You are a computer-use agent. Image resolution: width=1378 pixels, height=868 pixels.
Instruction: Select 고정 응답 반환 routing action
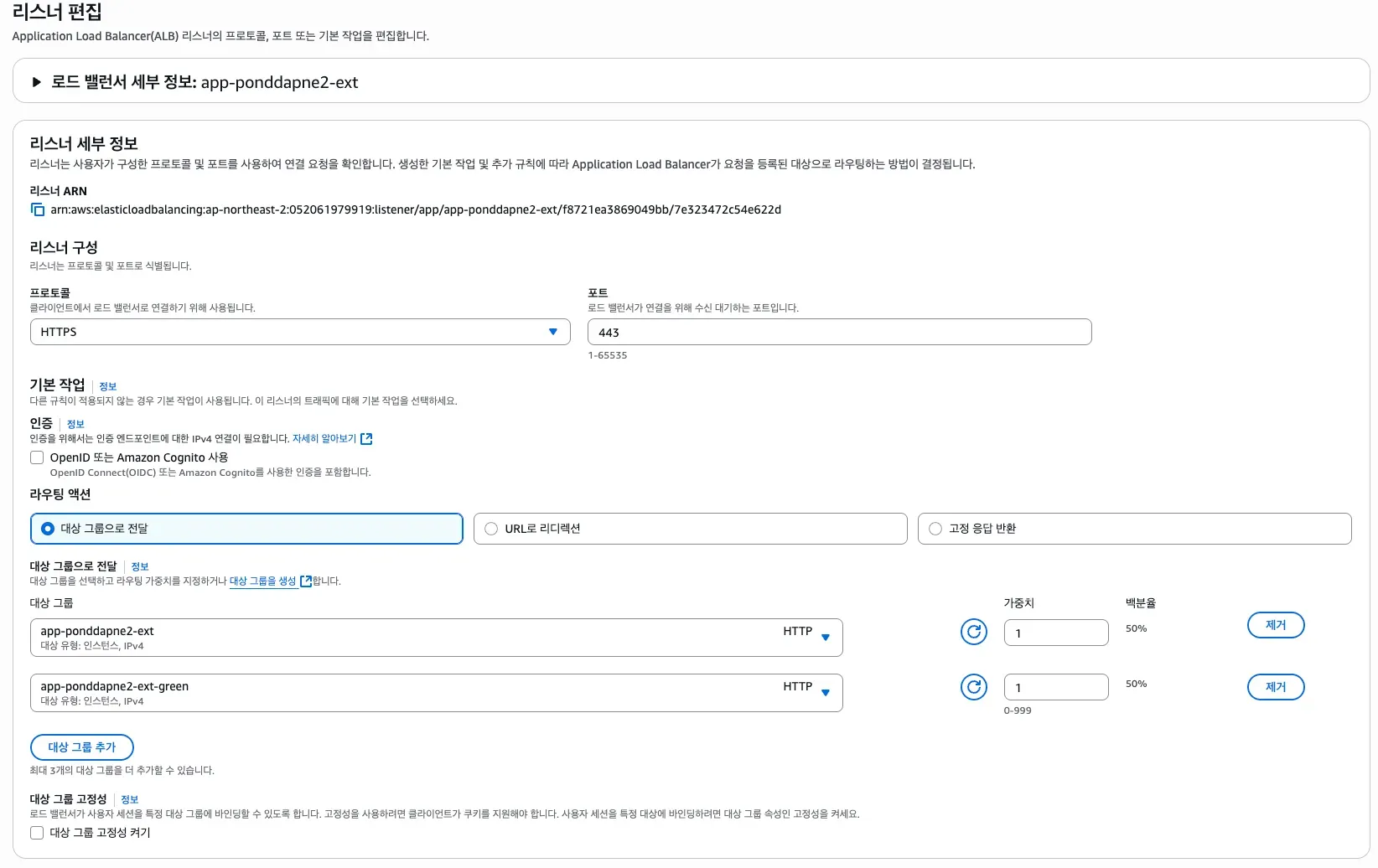(x=1134, y=529)
